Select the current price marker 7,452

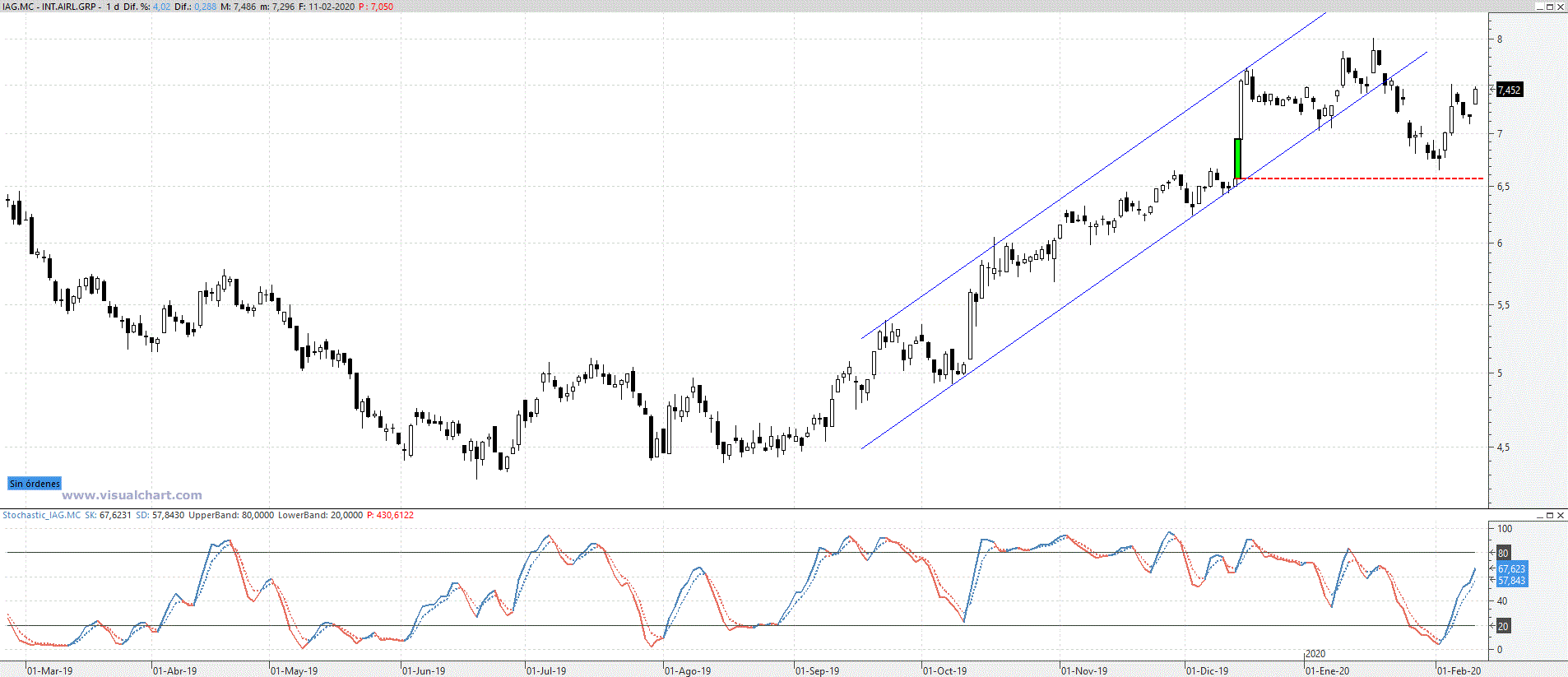(x=1509, y=90)
